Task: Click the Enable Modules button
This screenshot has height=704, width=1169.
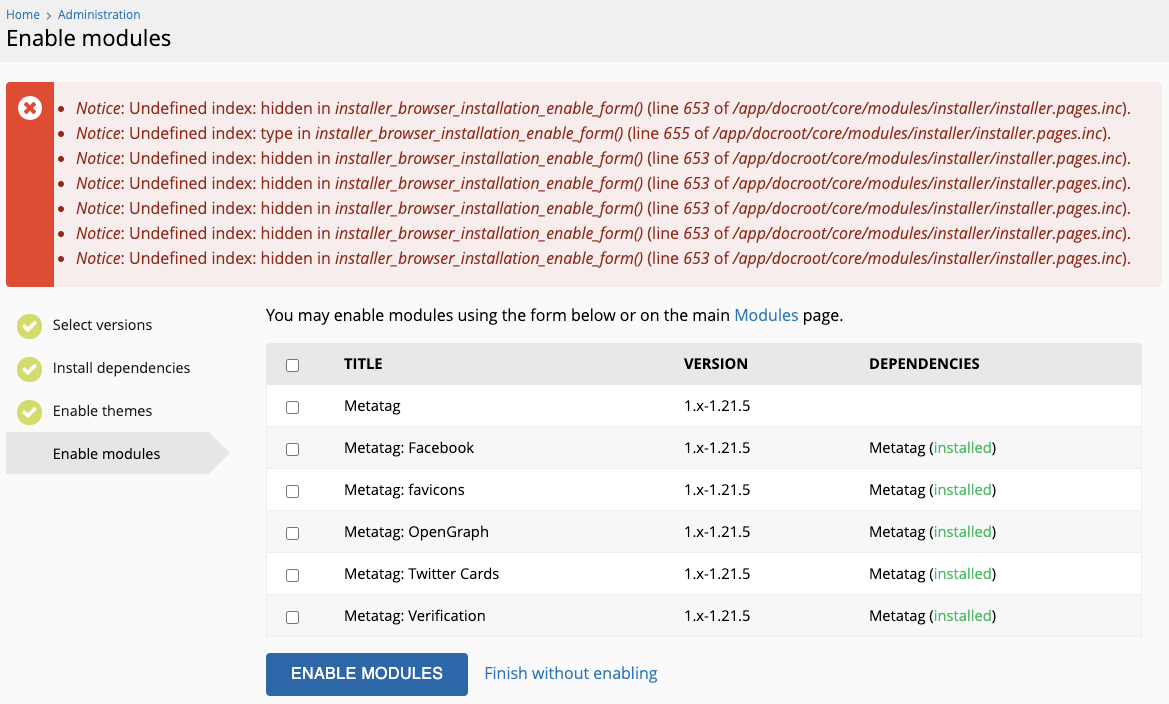Action: [367, 674]
